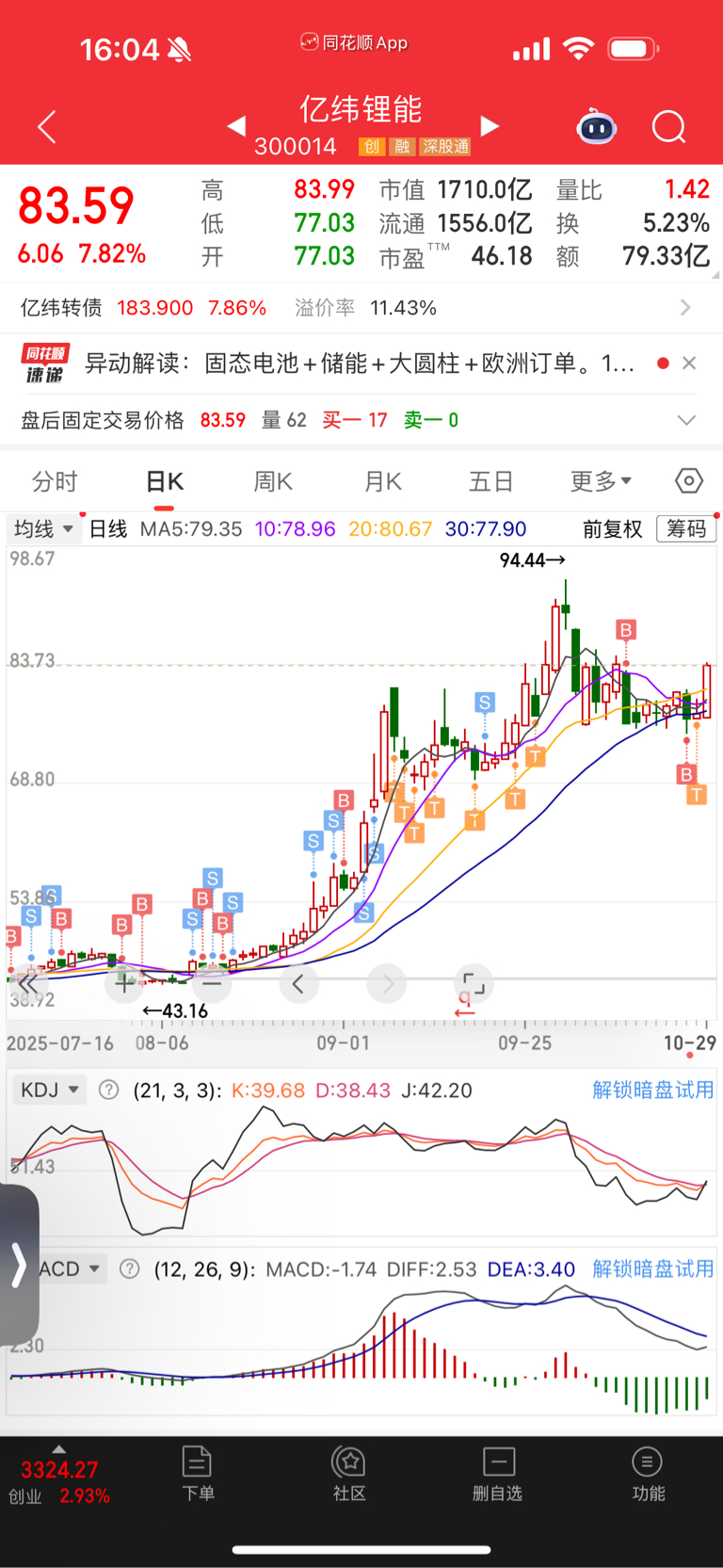
Task: Enter fullscreen chart mode icon
Action: tap(474, 984)
